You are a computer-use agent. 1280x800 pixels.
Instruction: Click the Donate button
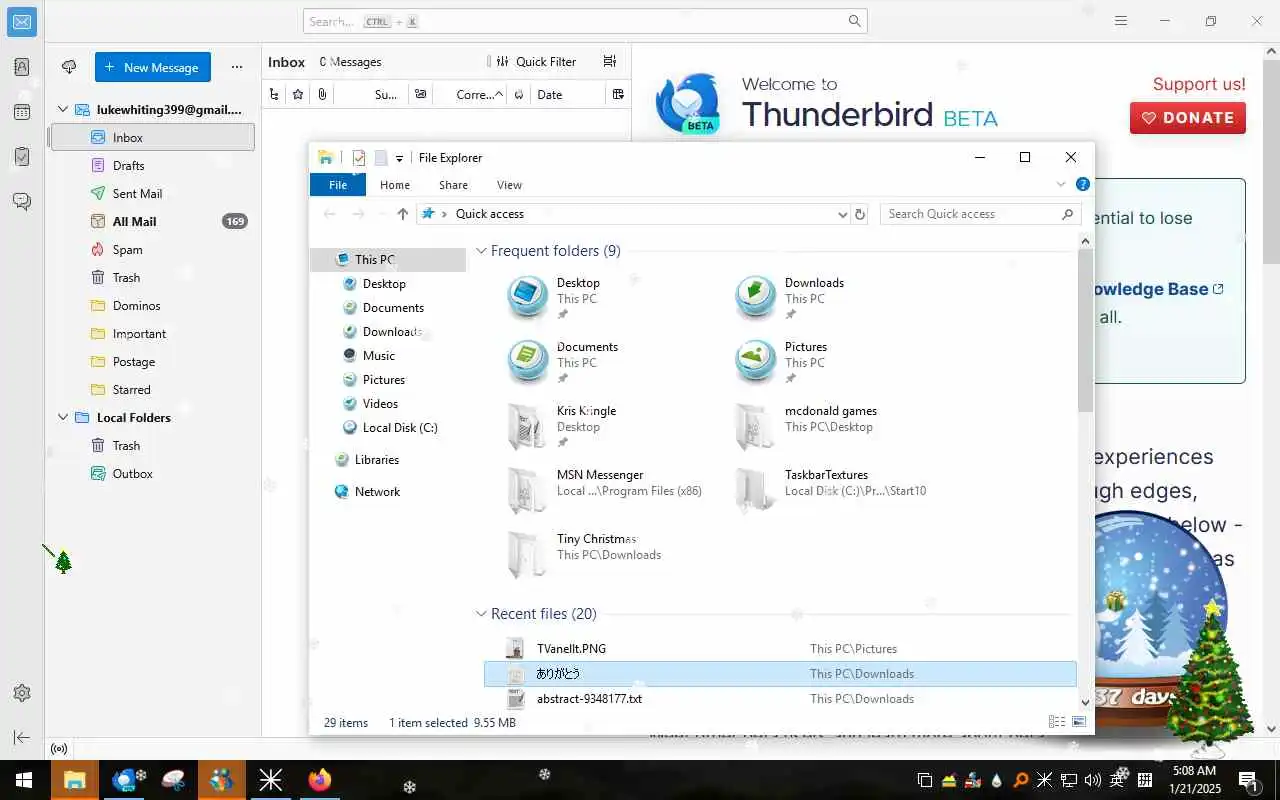1188,118
